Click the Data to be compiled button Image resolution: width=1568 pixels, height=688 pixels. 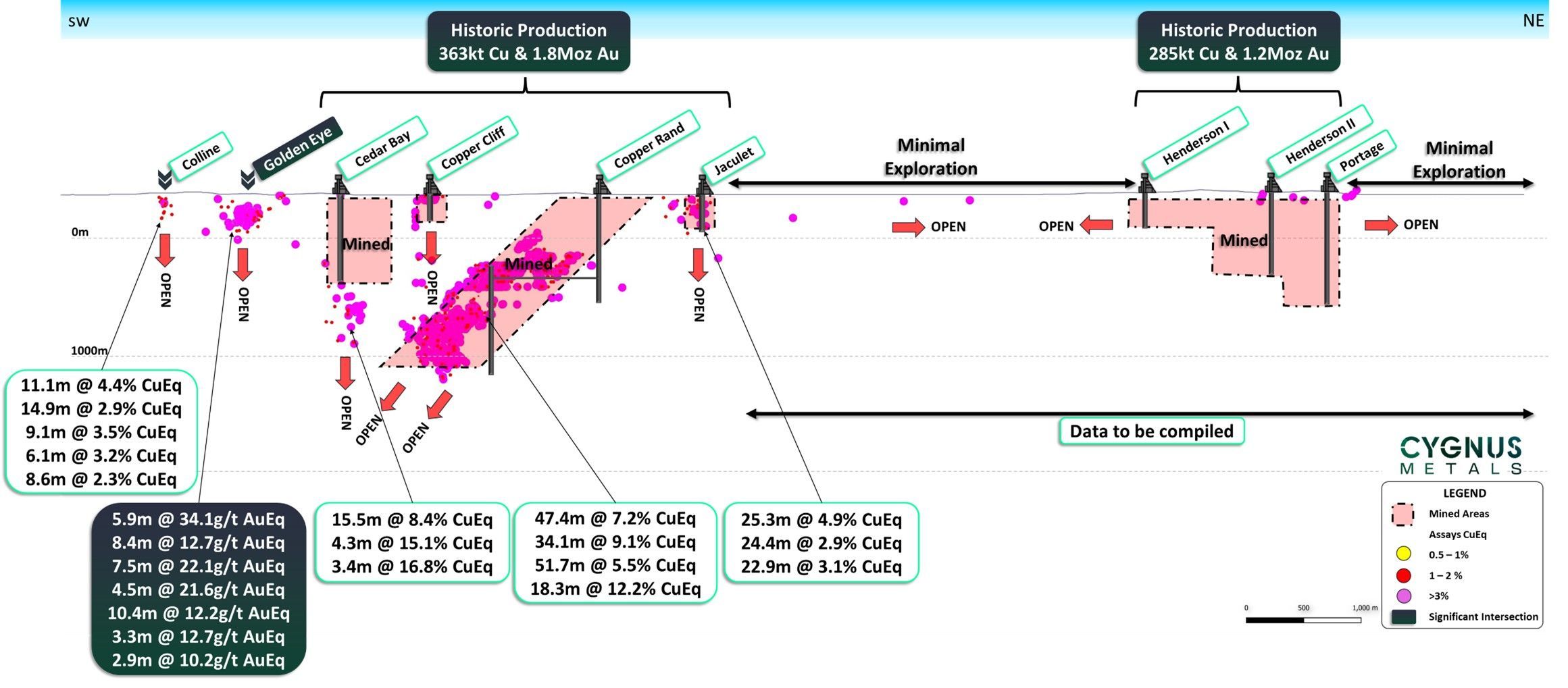pyautogui.click(x=1150, y=430)
